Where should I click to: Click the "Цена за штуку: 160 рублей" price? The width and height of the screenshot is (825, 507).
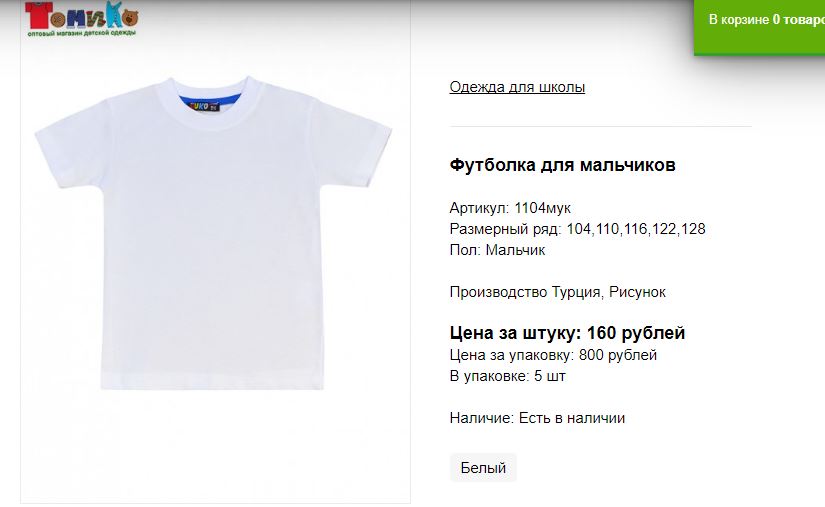[567, 333]
